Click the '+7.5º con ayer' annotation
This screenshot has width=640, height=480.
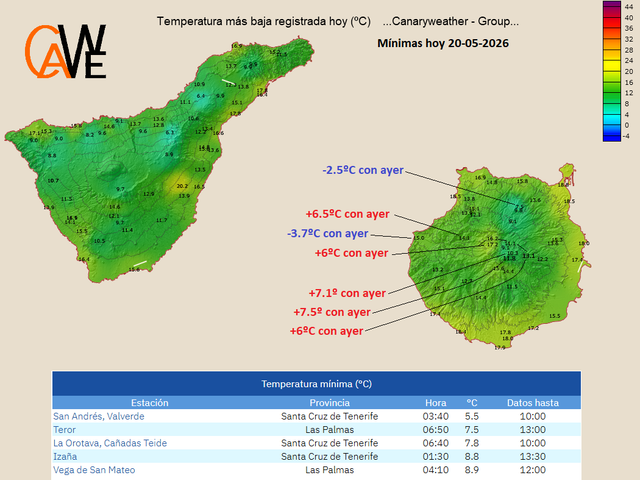(x=332, y=312)
